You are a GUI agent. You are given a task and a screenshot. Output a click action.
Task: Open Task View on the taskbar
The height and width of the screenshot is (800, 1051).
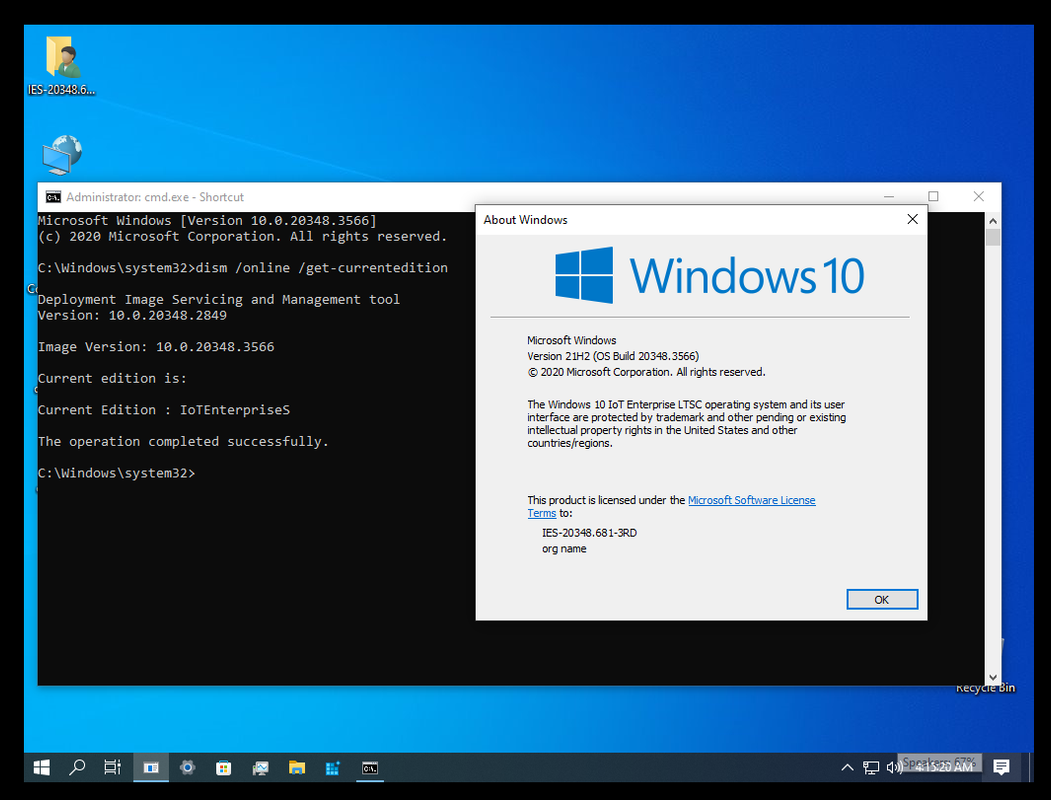(113, 768)
